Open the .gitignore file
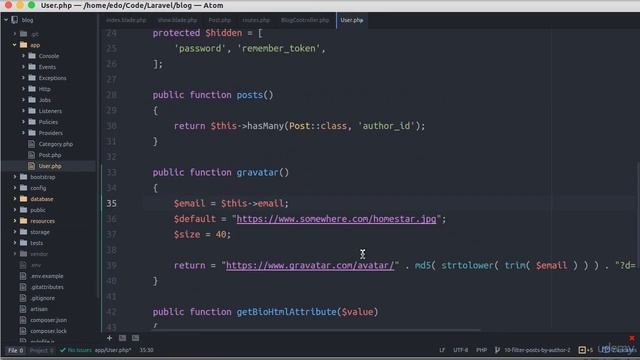This screenshot has width=640, height=360. 42,298
